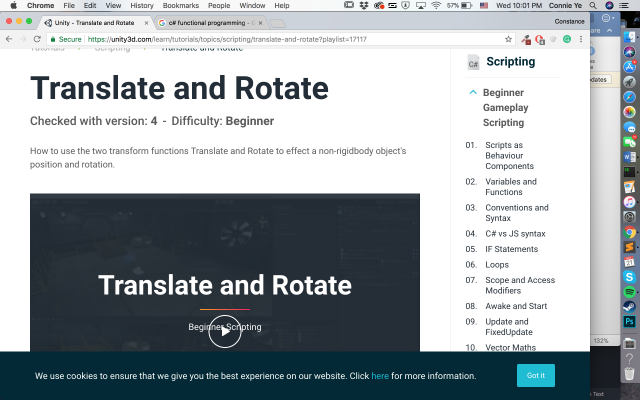Open the View menu

point(113,5)
